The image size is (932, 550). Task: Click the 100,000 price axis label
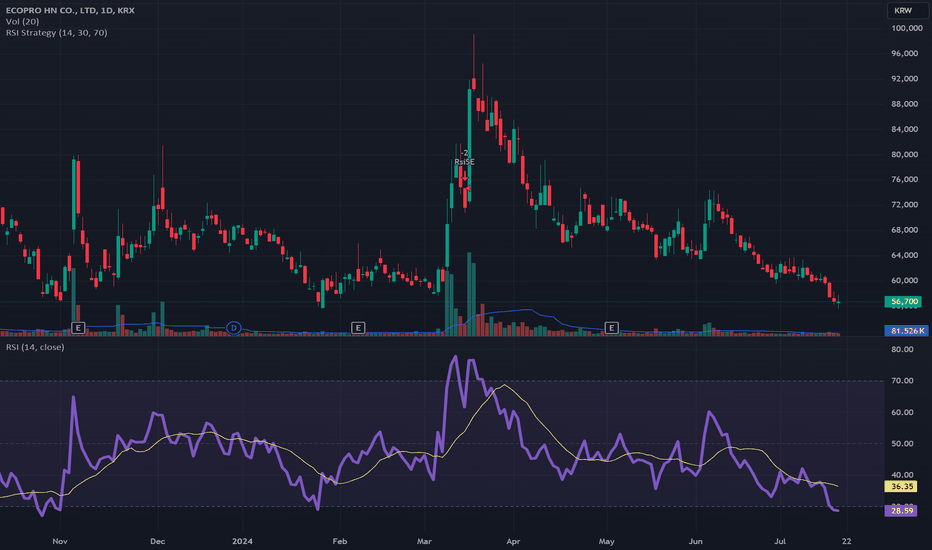(x=906, y=28)
